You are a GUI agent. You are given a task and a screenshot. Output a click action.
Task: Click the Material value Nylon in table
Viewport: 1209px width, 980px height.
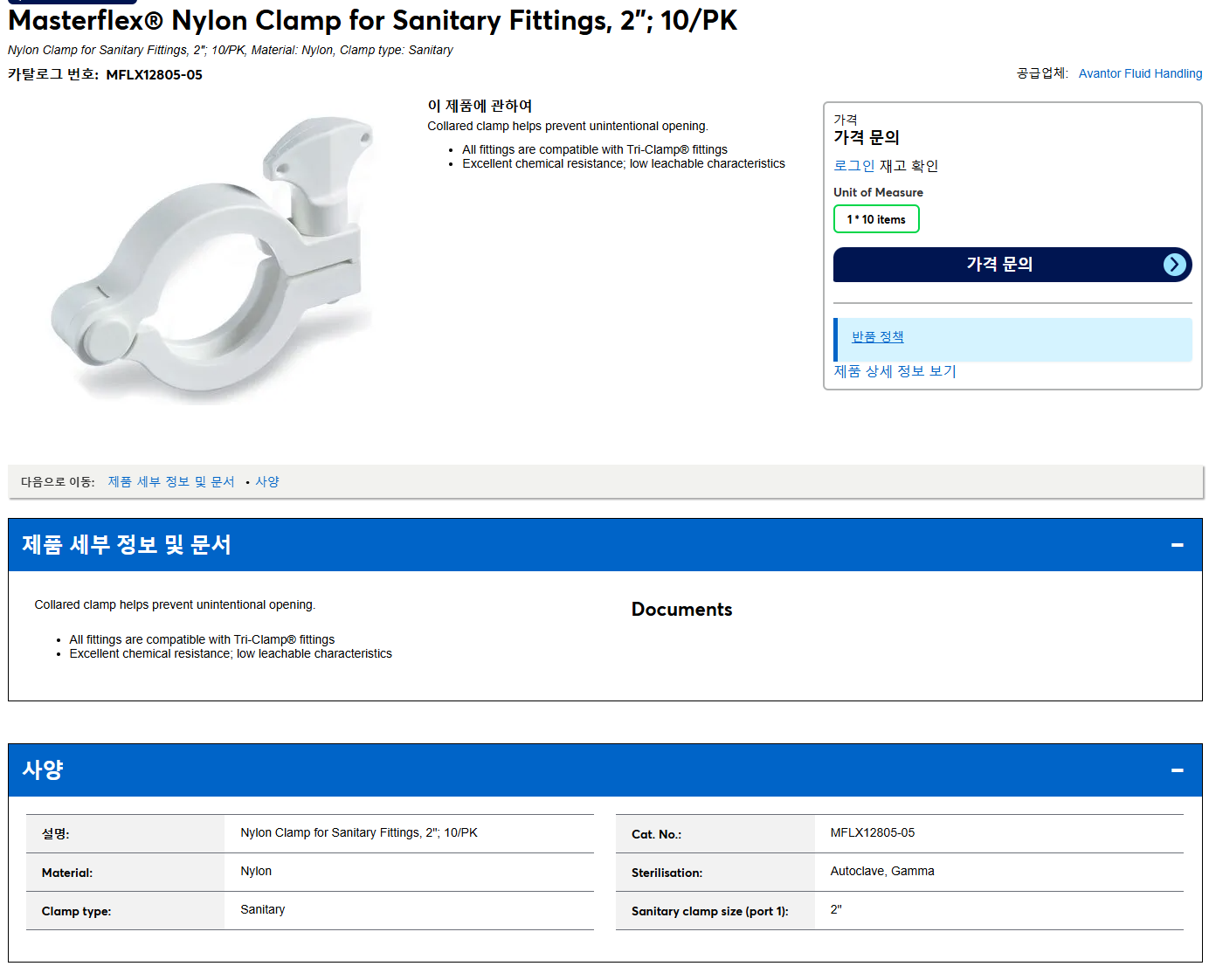[x=256, y=872]
